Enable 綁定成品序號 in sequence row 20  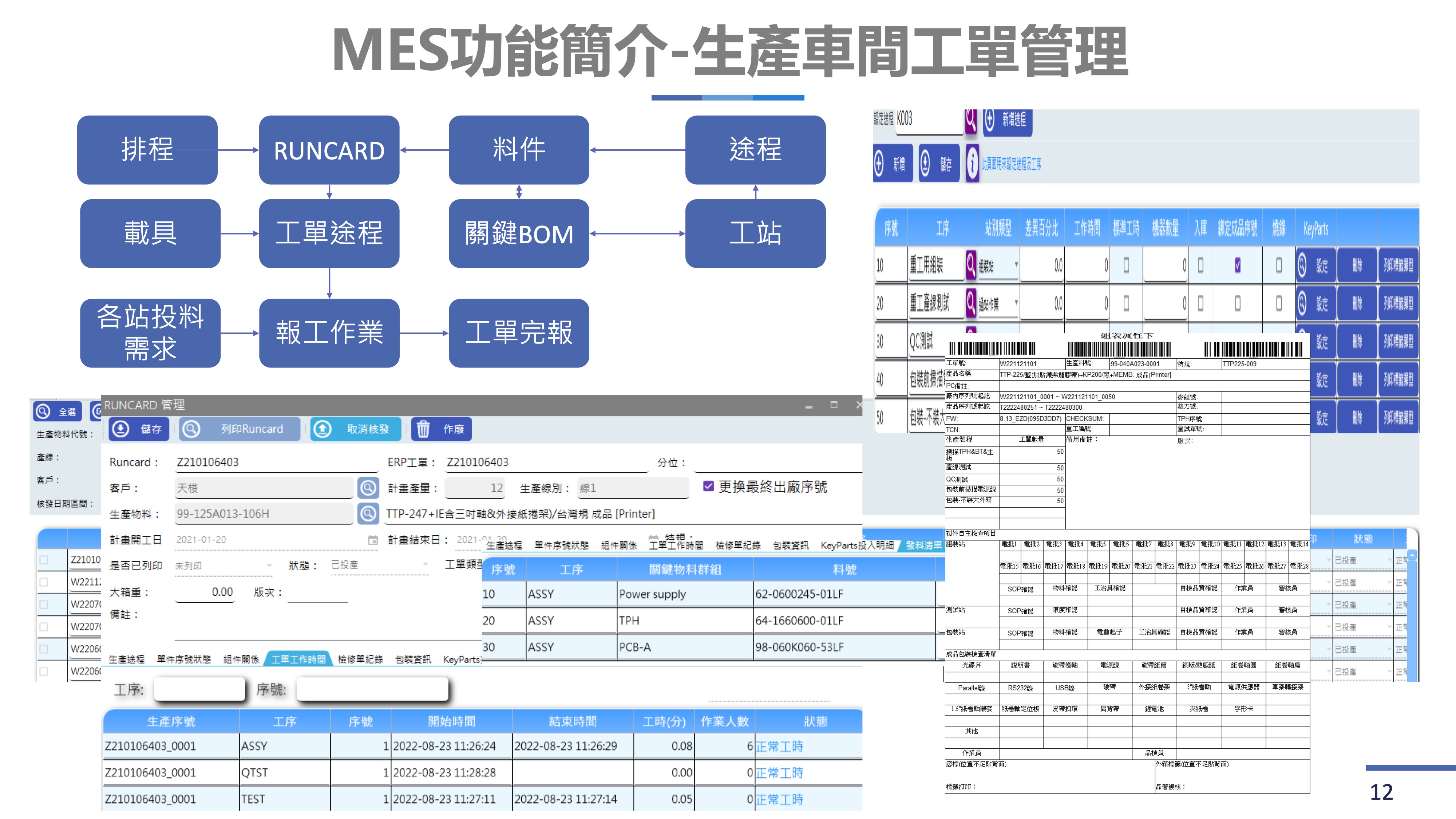click(x=1238, y=303)
